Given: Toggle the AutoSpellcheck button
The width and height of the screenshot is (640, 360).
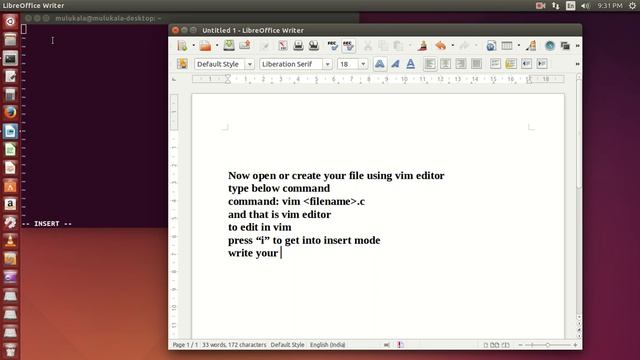Looking at the screenshot, I should 348,45.
